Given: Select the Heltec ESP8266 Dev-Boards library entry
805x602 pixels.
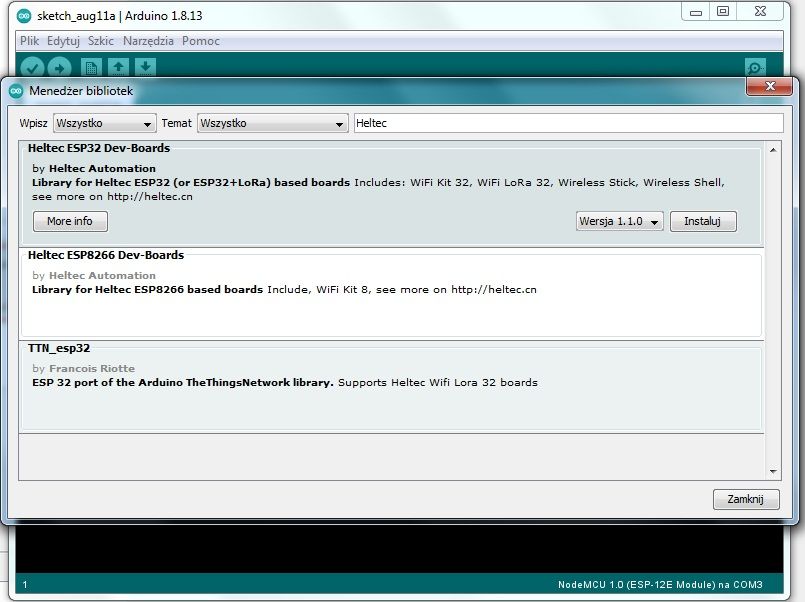Looking at the screenshot, I should click(392, 293).
